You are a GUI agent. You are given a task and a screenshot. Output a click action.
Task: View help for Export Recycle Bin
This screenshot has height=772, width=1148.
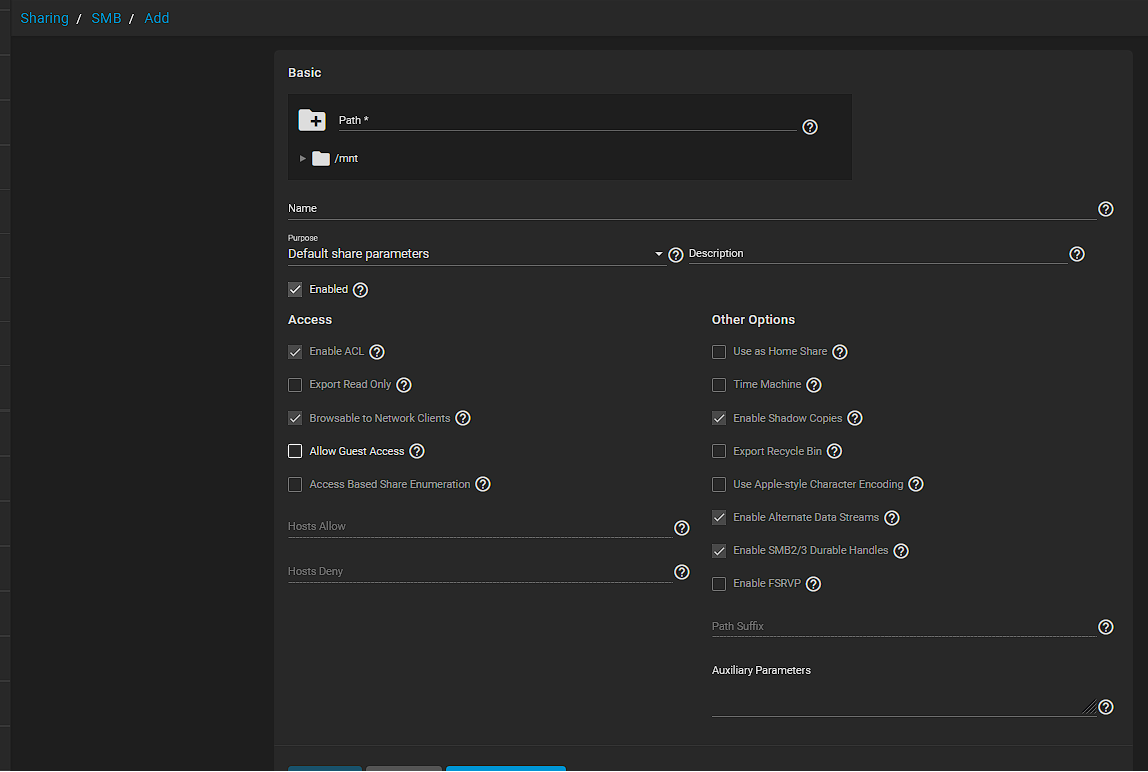click(834, 451)
